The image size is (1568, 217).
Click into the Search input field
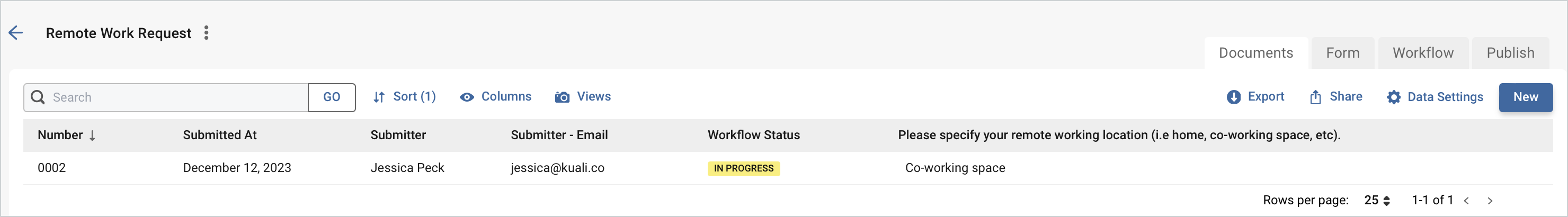tap(176, 97)
